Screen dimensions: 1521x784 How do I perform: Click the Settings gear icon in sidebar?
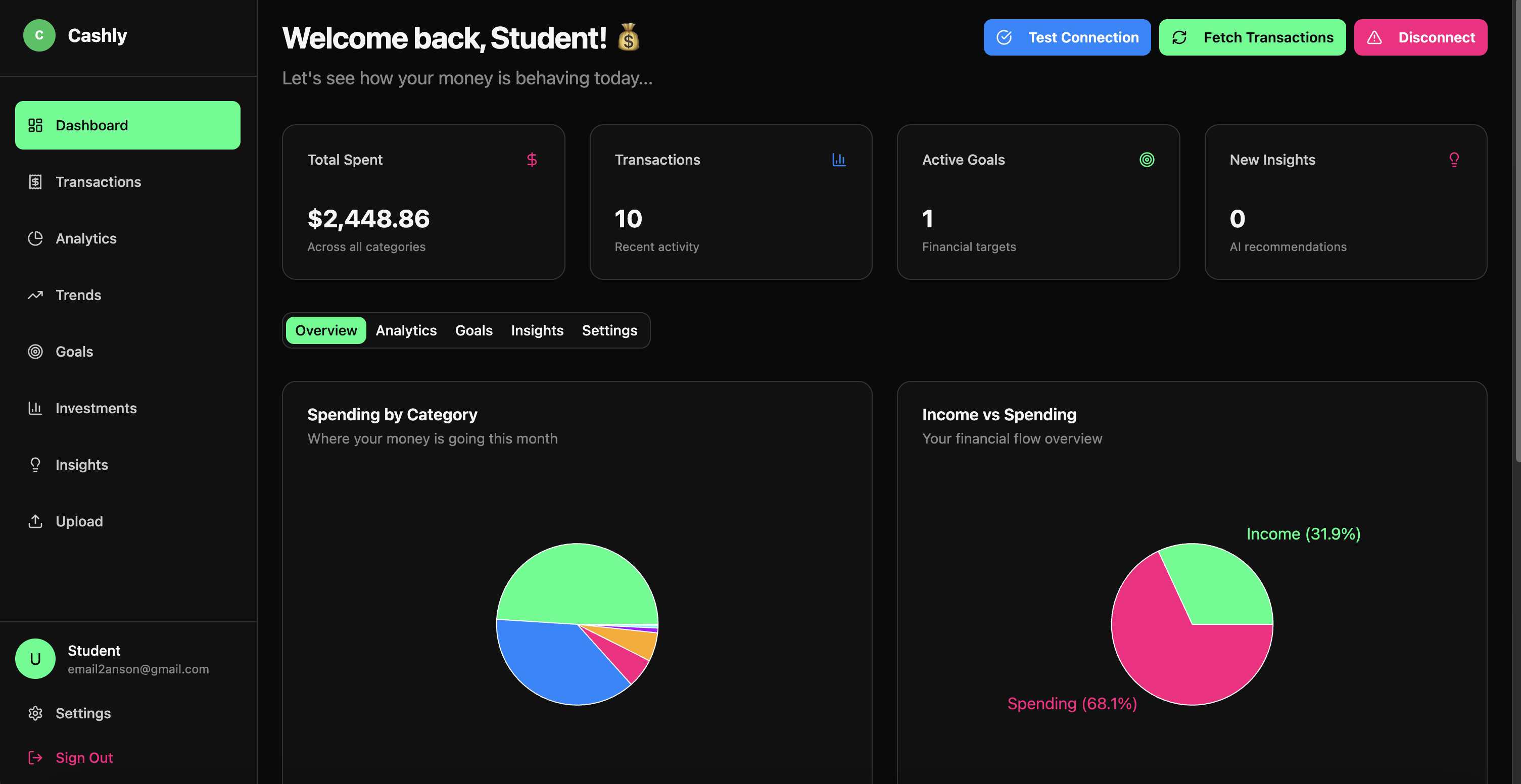tap(35, 713)
